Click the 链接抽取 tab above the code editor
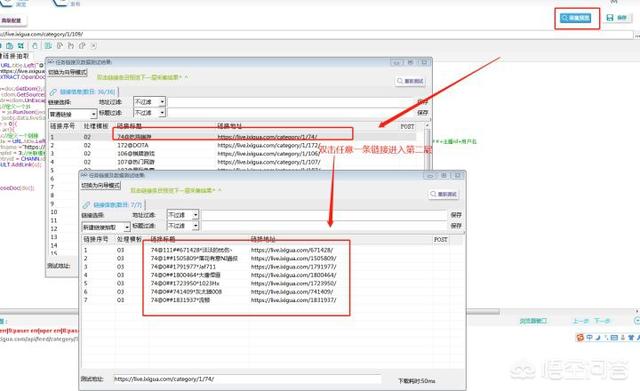The width and height of the screenshot is (640, 391). [16, 56]
